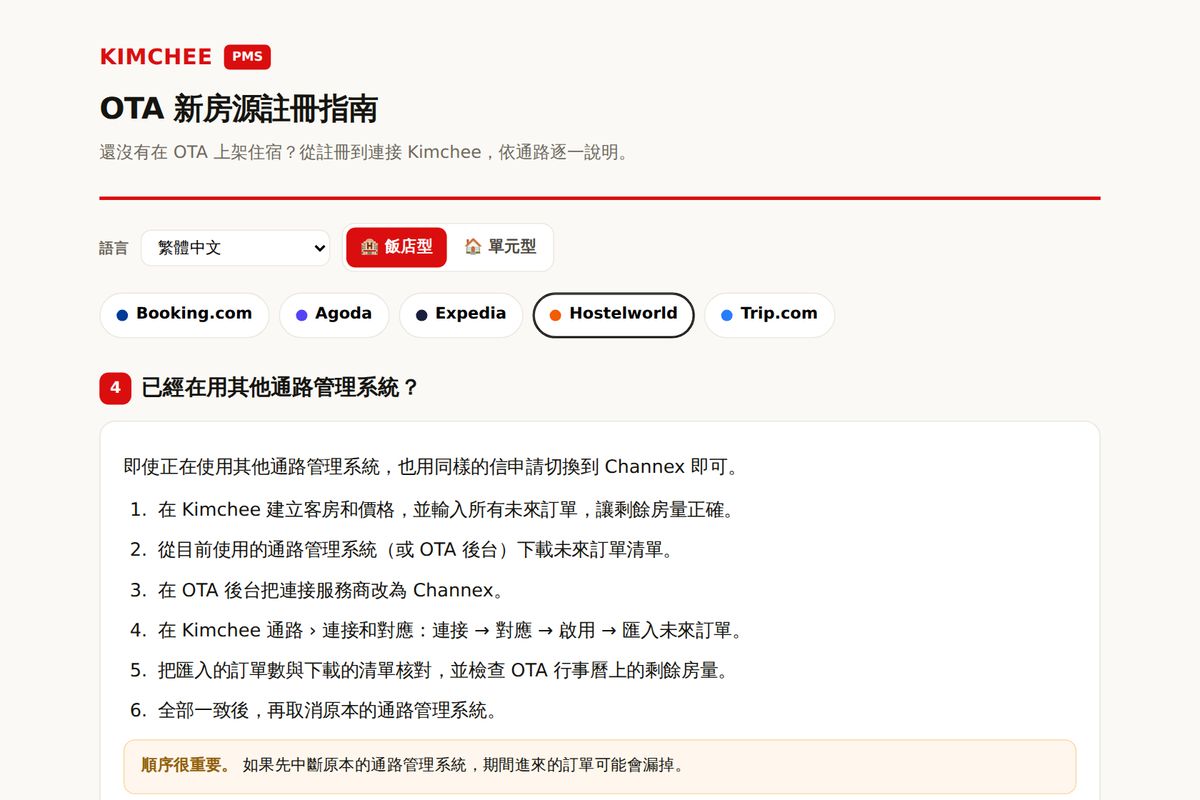Viewport: 1200px width, 800px height.
Task: Switch to the 單元型 property type
Action: 500,247
